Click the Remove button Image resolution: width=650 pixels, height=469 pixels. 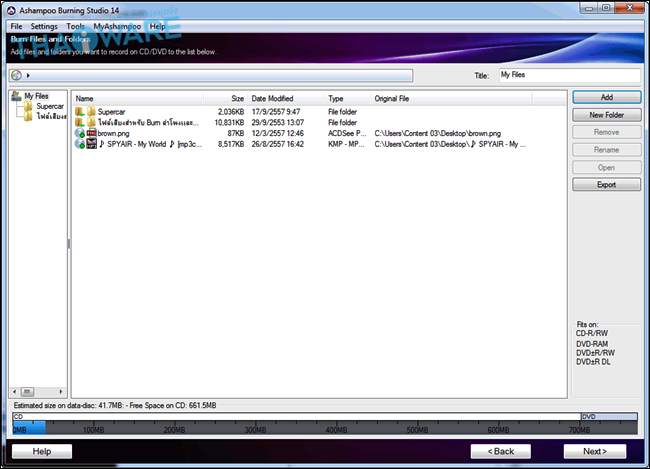606,132
